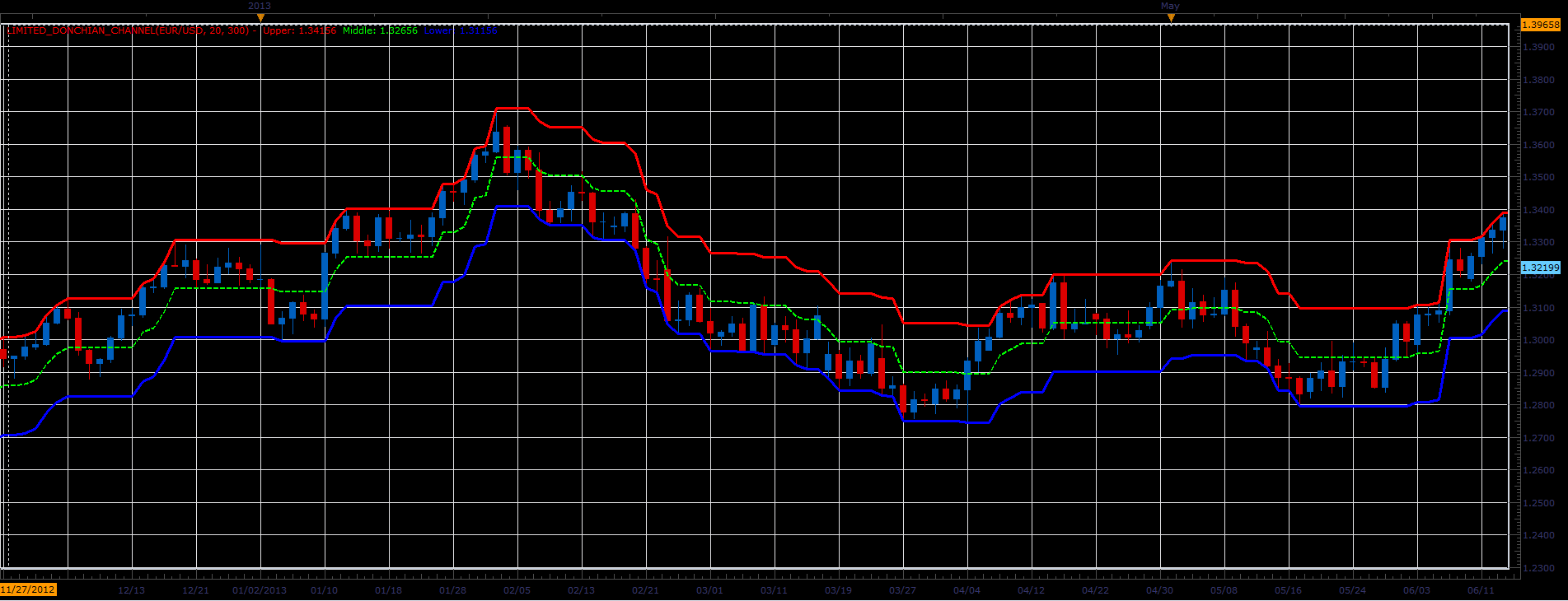Click the 03/27 date on time axis

coord(902,590)
